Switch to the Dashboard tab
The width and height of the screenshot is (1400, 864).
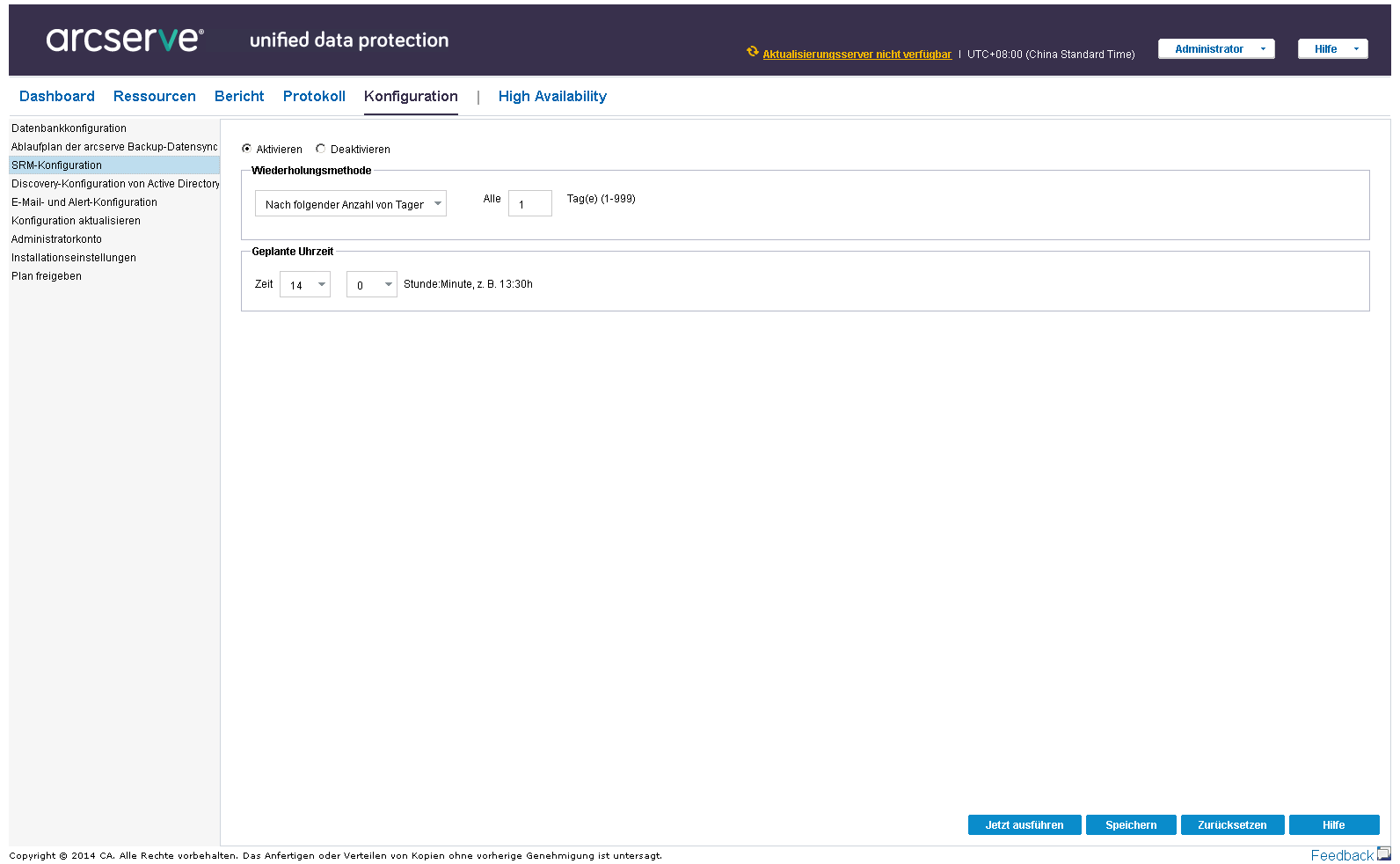tap(57, 96)
